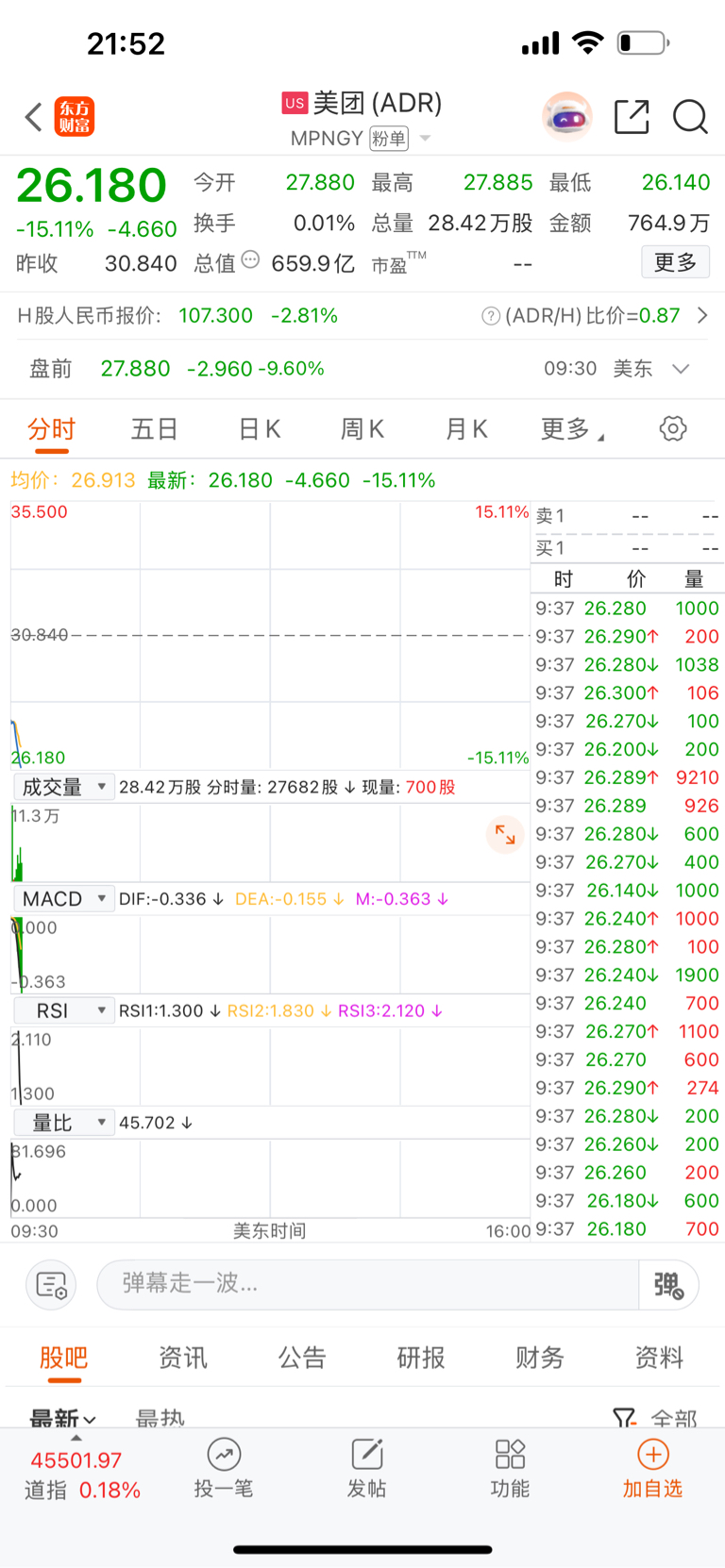This screenshot has width=725, height=1568.
Task: Tap the RSI1:1.300 value
Action: click(170, 1010)
